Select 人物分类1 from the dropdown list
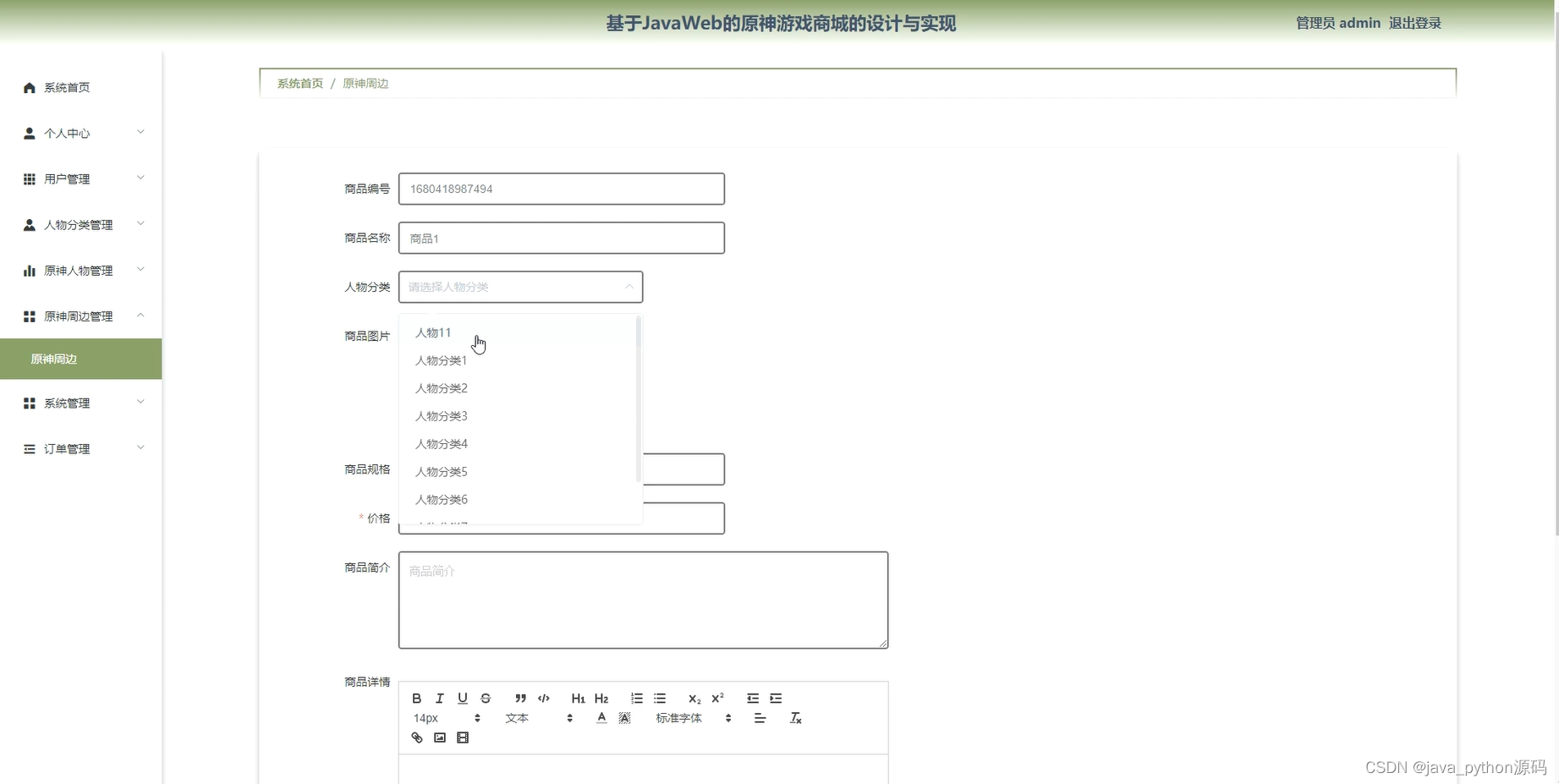Viewport: 1559px width, 784px height. click(519, 360)
